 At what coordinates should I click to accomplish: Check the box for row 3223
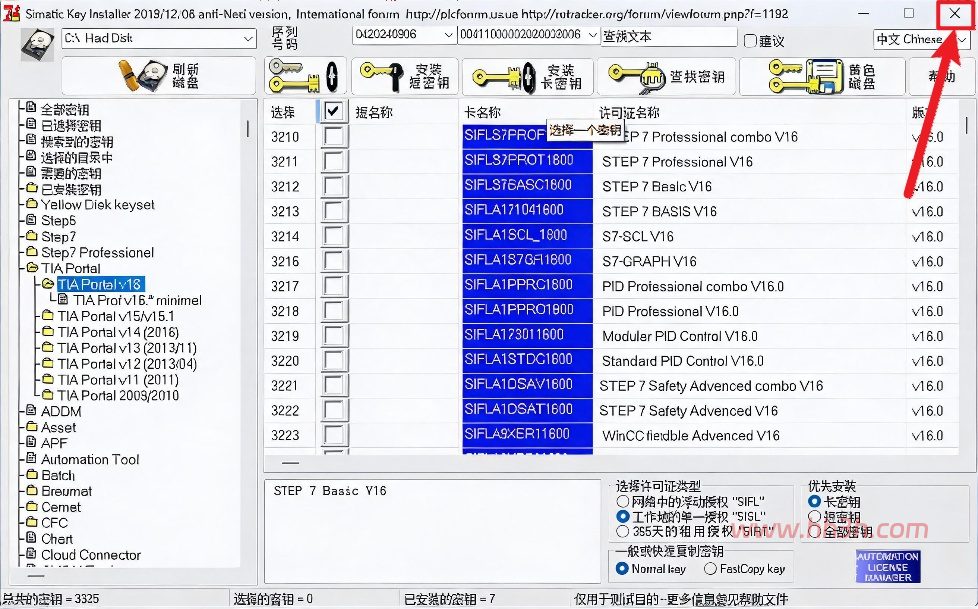pyautogui.click(x=333, y=435)
